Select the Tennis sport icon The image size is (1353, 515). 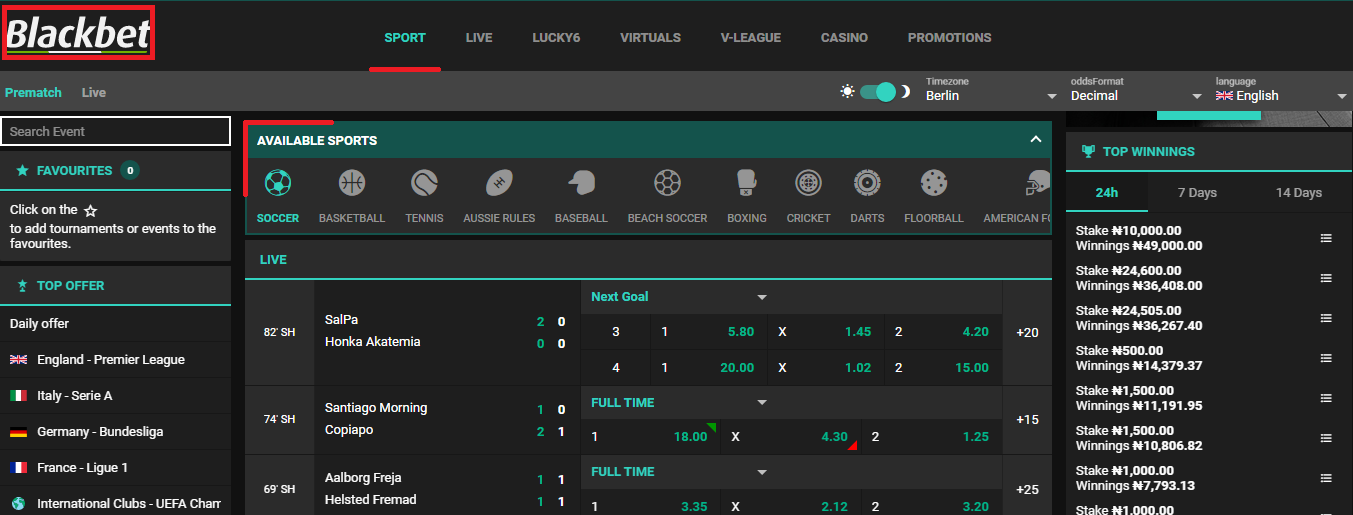click(x=424, y=183)
